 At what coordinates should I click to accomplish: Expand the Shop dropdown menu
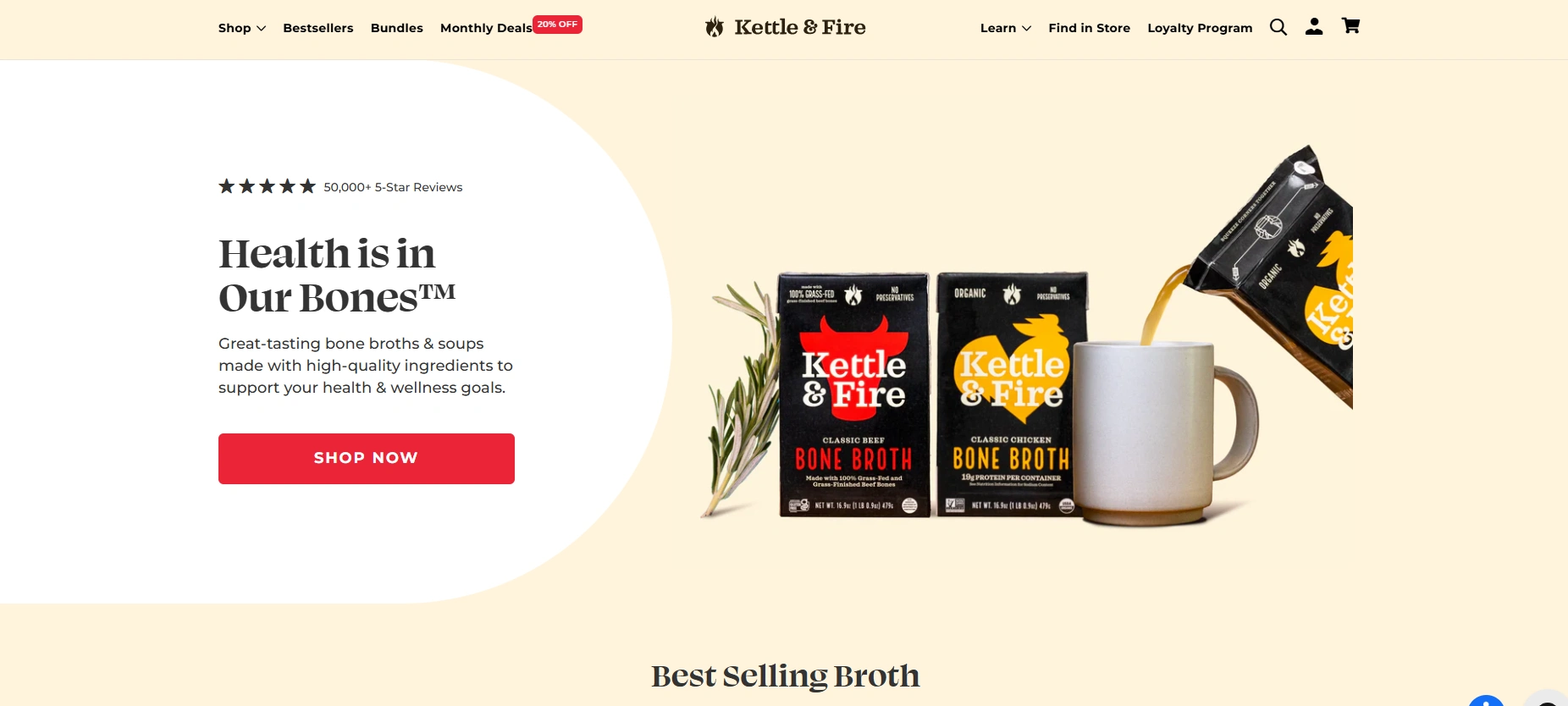[242, 28]
